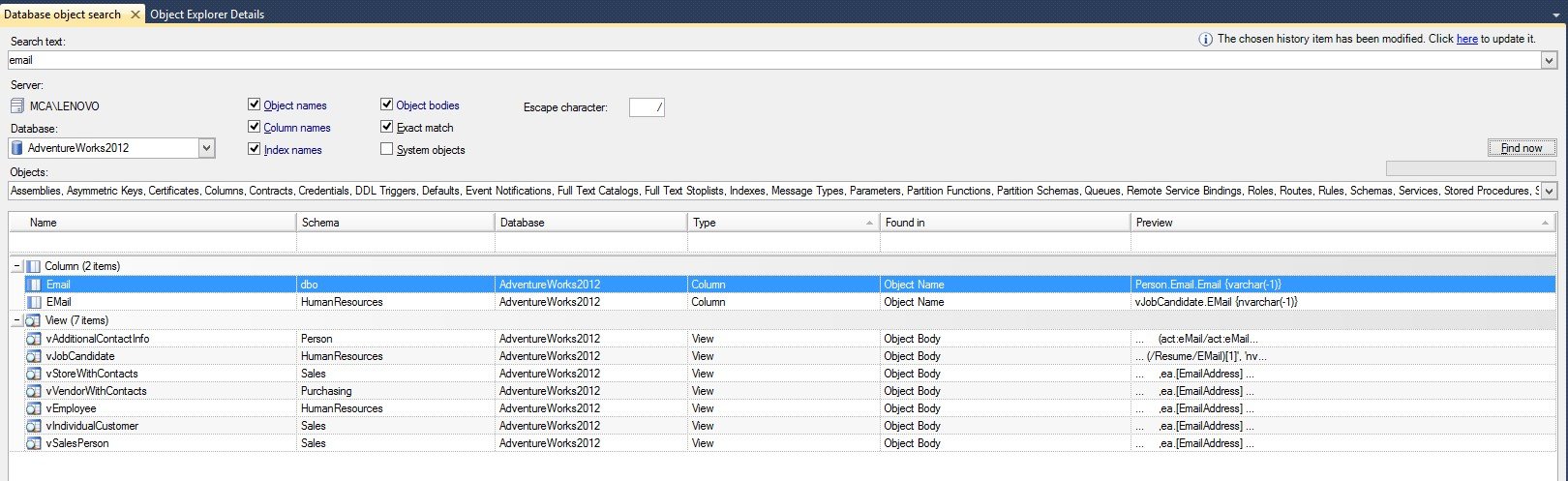Click the Search text input field
The height and width of the screenshot is (481, 1568).
(x=774, y=60)
